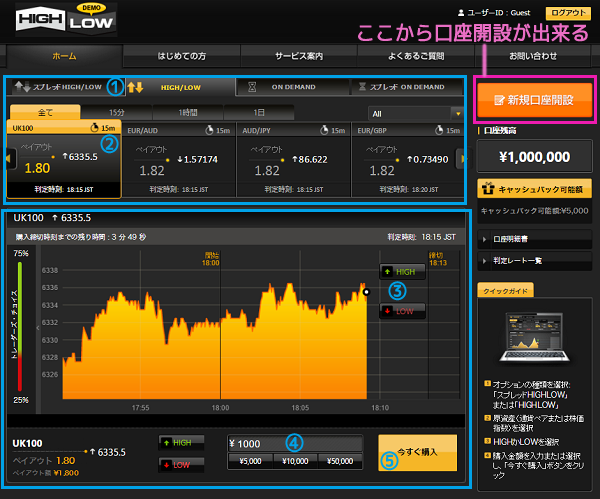Click the laptop quick guide thumbnail
The width and height of the screenshot is (600, 499).
coord(535,338)
